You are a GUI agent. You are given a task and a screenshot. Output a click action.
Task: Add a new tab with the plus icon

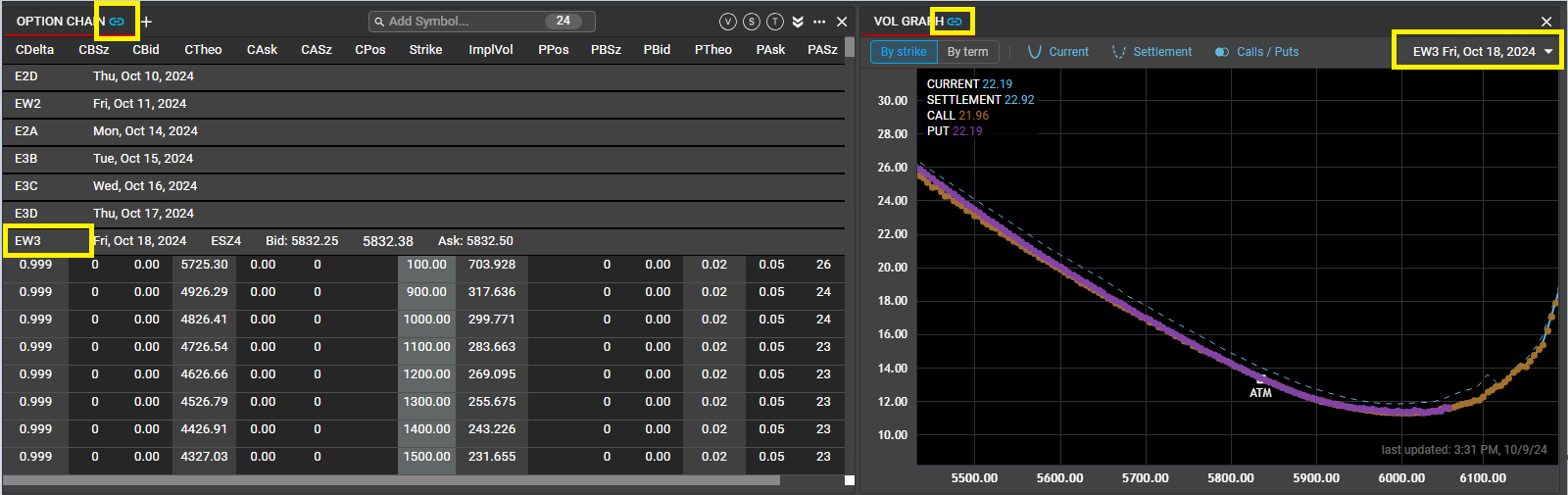coord(147,22)
